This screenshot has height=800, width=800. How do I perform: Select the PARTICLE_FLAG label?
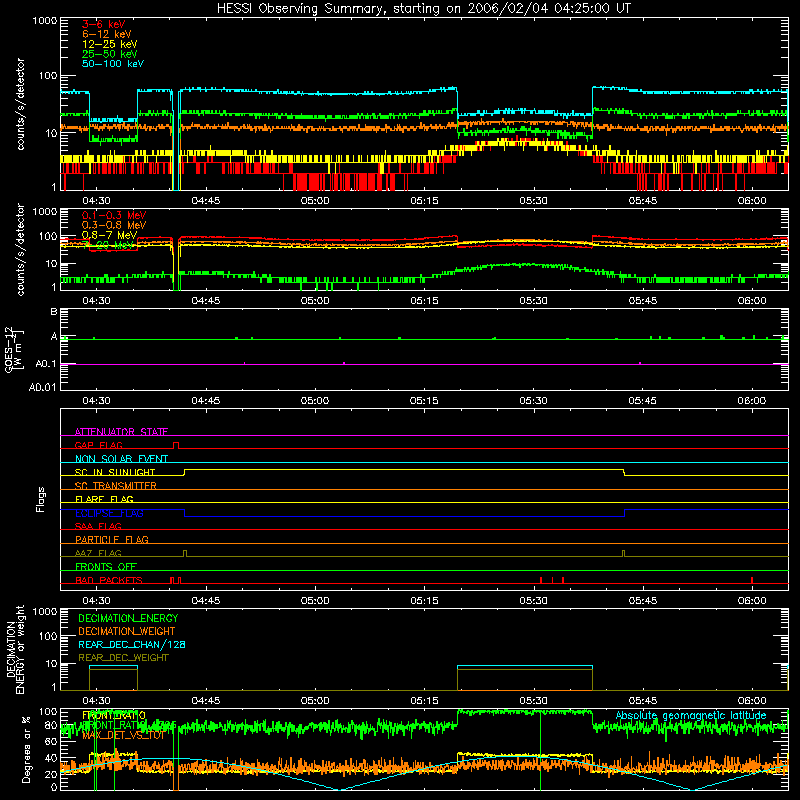(x=112, y=539)
